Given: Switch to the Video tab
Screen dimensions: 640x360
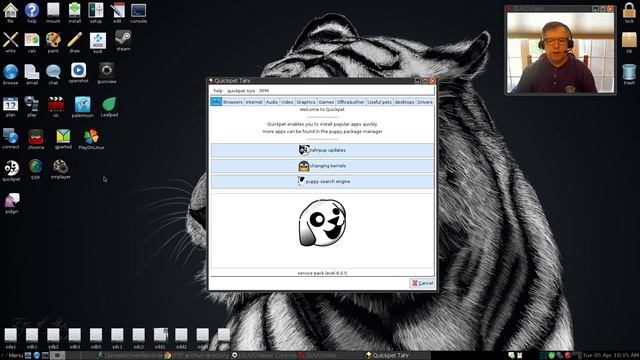Looking at the screenshot, I should 287,102.
